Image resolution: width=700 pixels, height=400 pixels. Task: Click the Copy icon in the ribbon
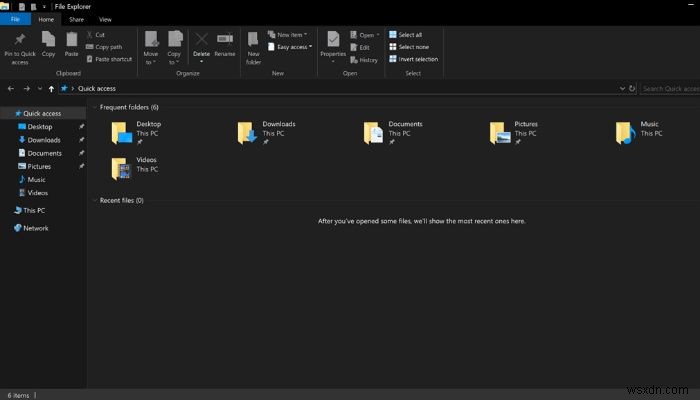(49, 40)
